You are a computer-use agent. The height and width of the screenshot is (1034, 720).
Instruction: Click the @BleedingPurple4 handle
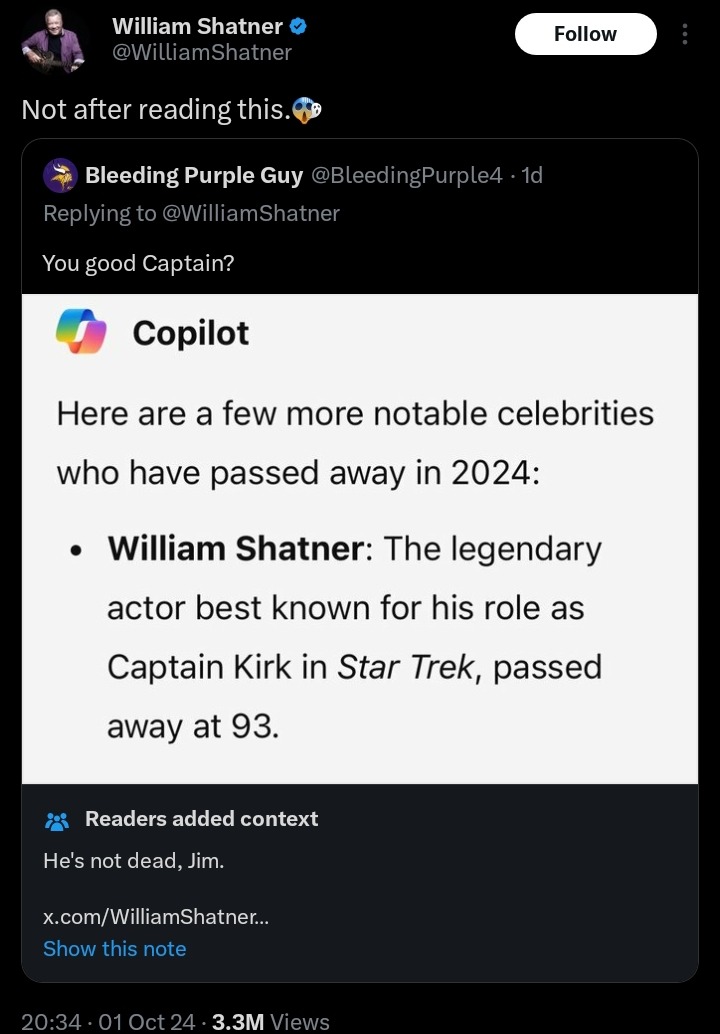tap(407, 176)
